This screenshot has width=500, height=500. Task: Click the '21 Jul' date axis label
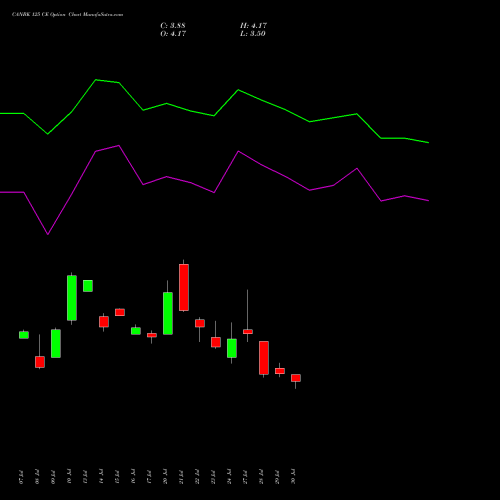tap(181, 477)
